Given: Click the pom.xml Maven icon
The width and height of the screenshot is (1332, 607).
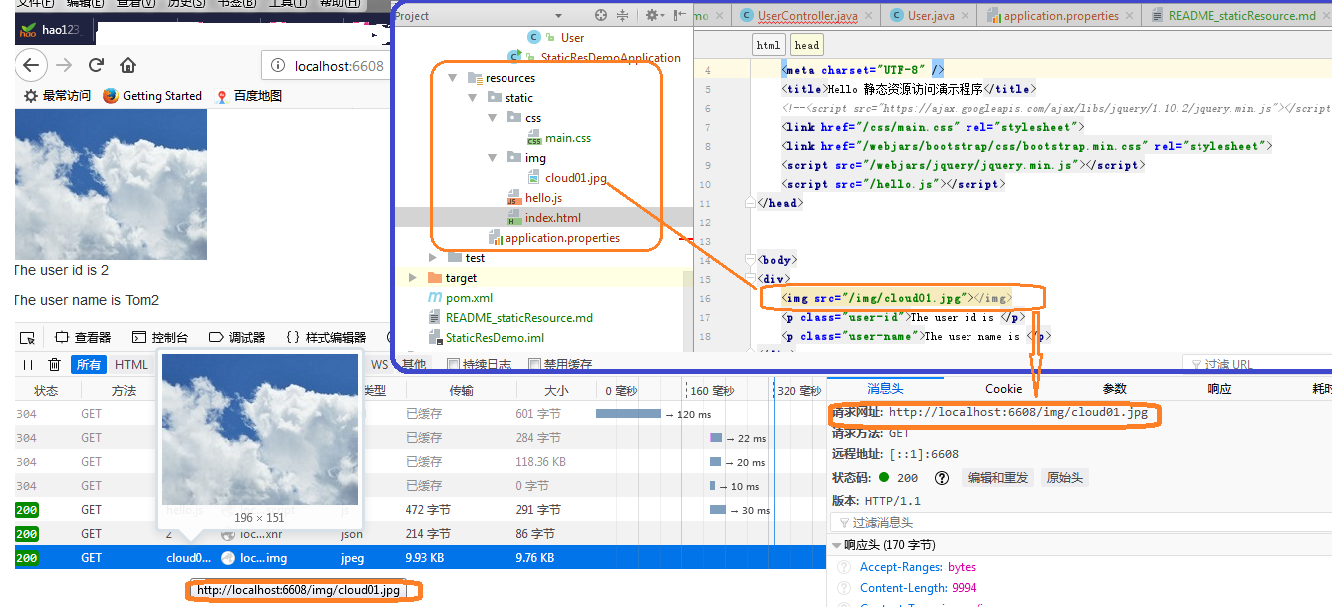Looking at the screenshot, I should pos(434,298).
